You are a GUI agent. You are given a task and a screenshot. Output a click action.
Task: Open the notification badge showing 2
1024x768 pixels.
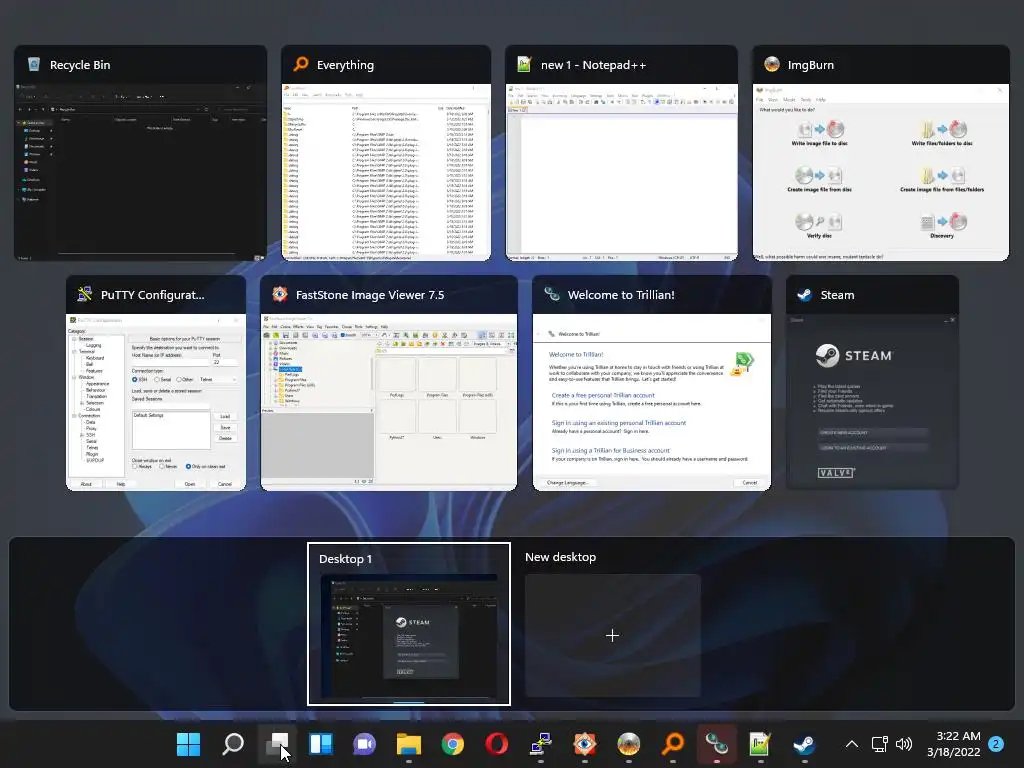tap(996, 744)
